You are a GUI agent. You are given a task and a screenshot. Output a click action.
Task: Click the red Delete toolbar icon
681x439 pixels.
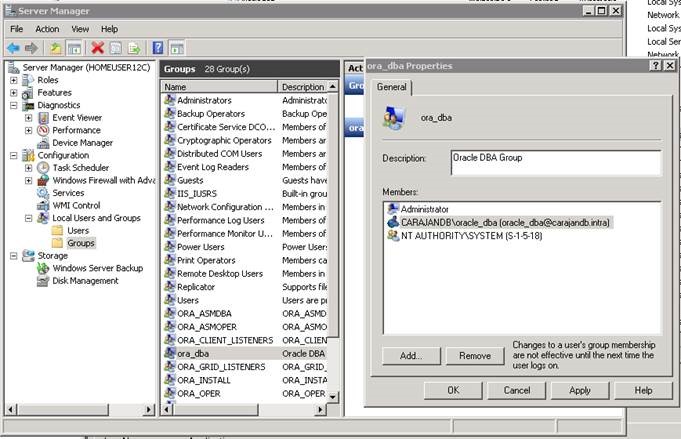point(98,48)
